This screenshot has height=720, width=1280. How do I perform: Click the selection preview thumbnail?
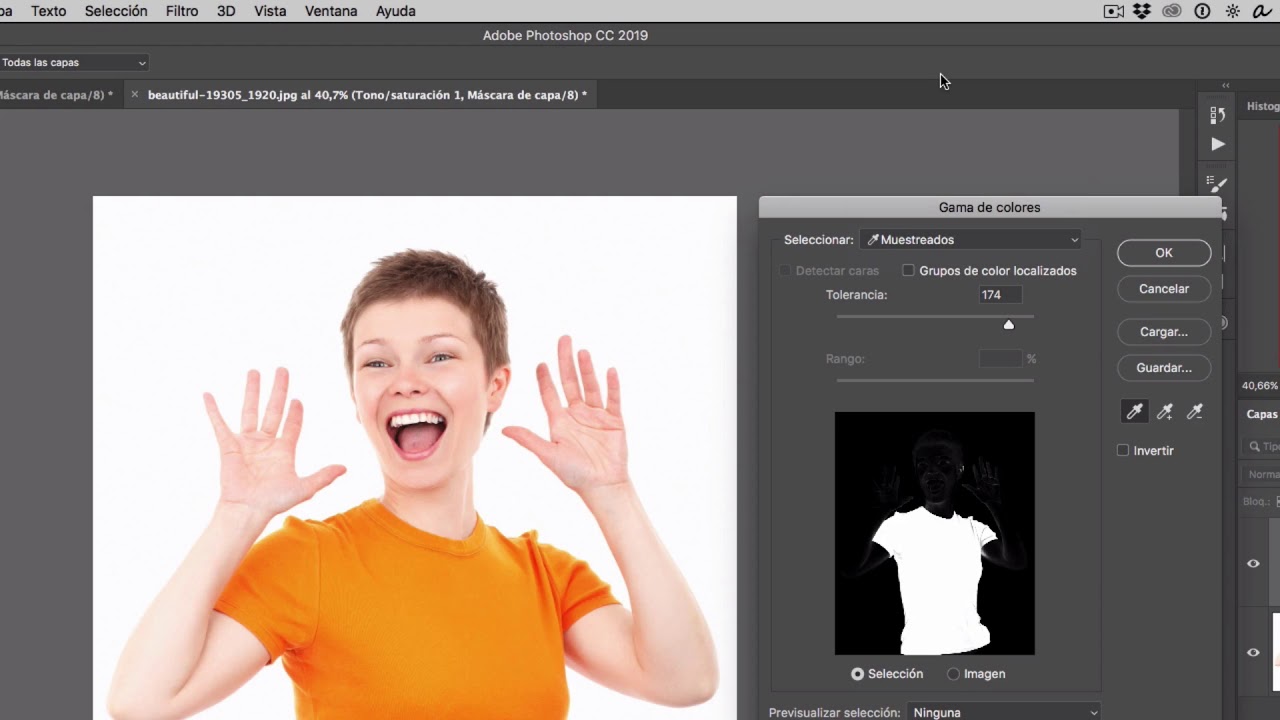pyautogui.click(x=935, y=533)
